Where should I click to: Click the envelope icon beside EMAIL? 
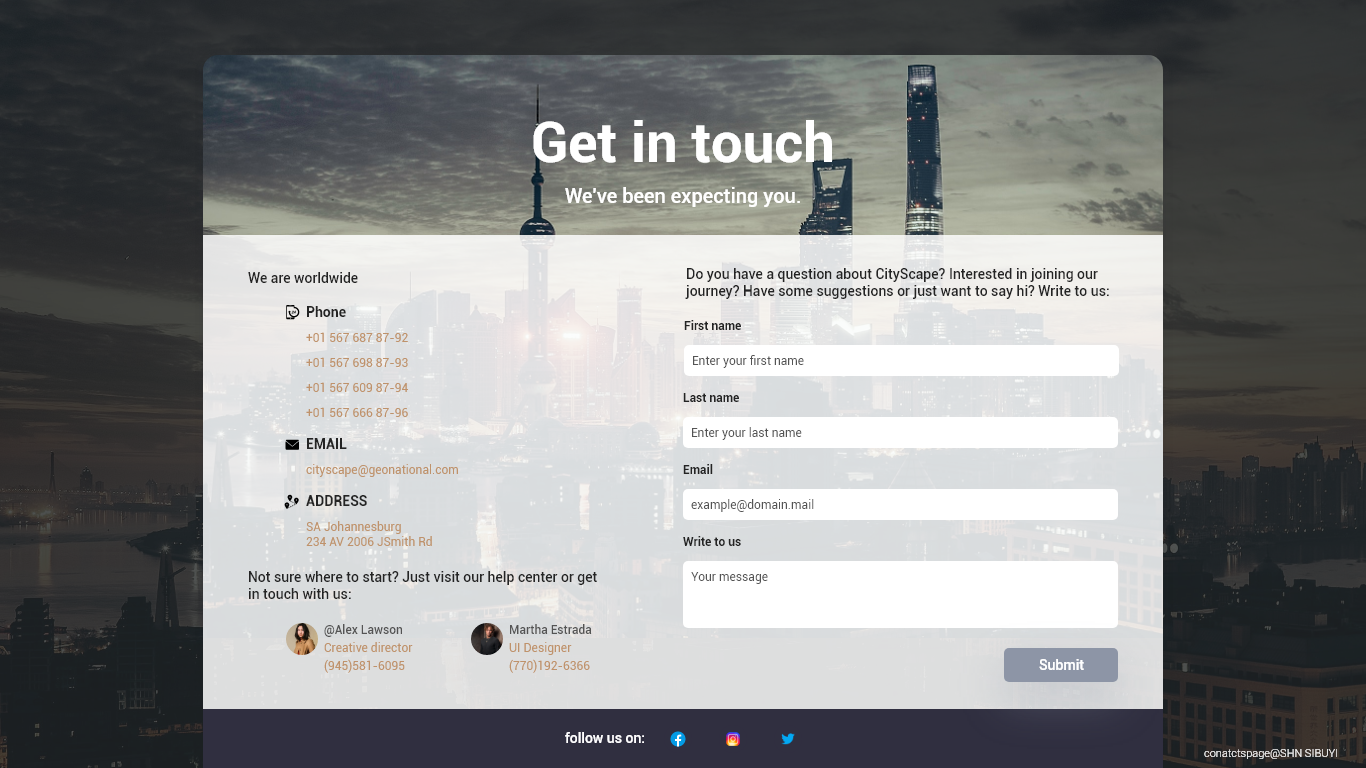tap(292, 445)
